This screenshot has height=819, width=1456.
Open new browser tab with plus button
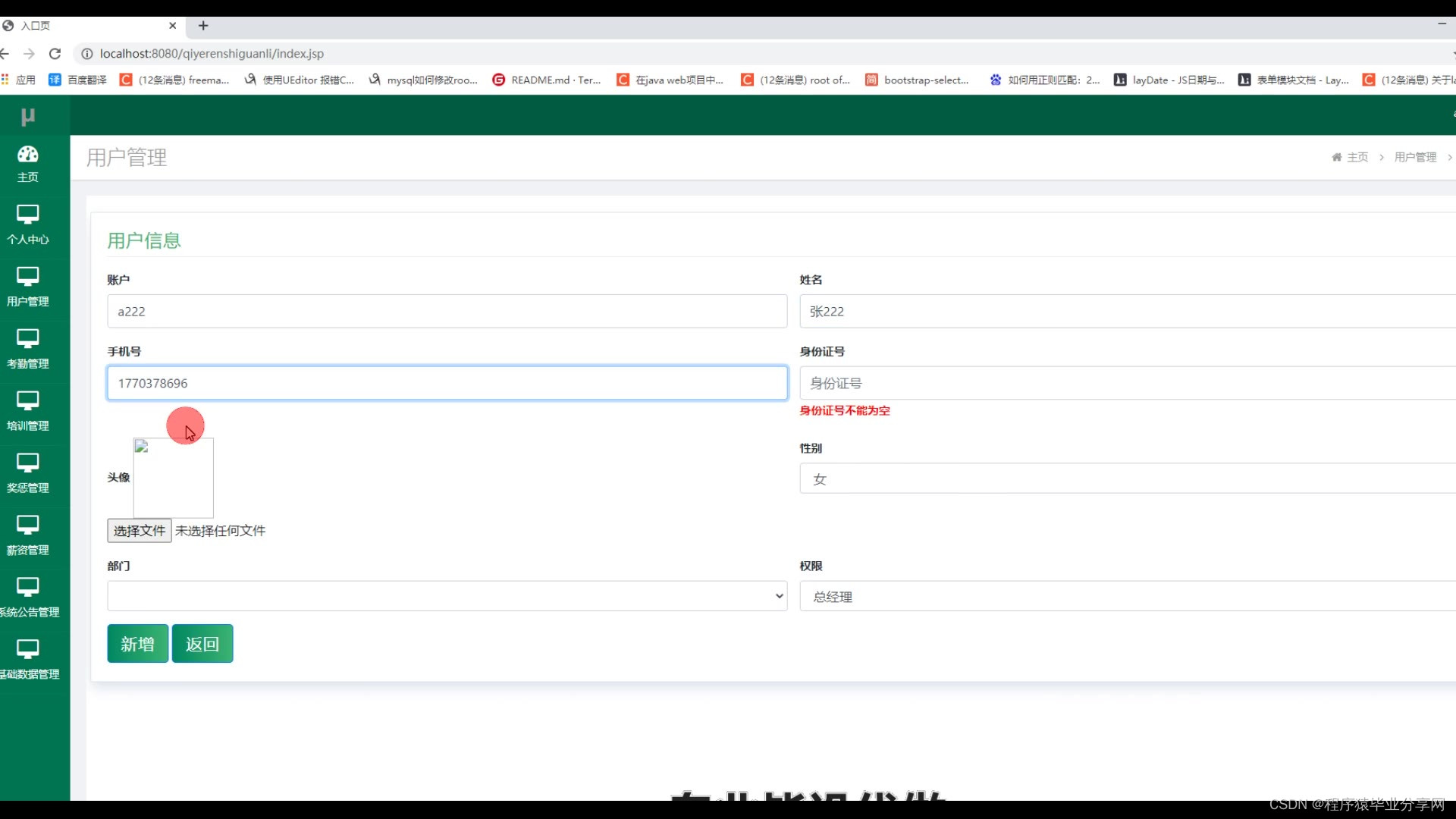[203, 26]
